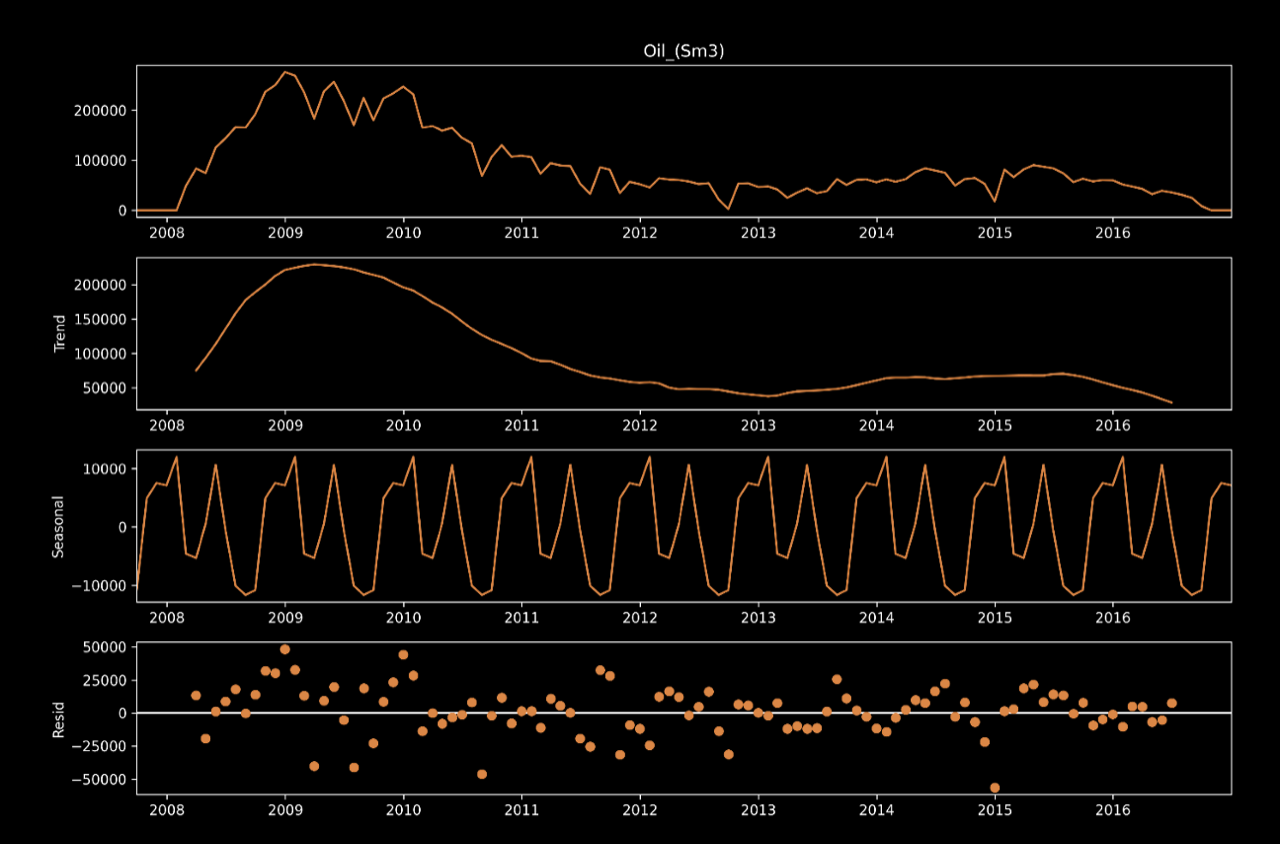
Task: Pick year 2014 under the Seasonal plot
Action: 876,619
